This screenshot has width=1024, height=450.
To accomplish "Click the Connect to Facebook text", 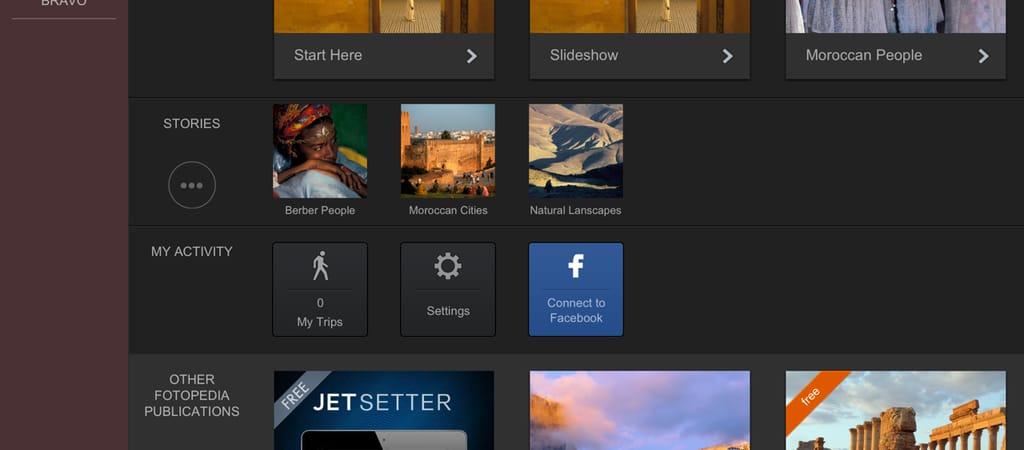I will click(x=576, y=310).
